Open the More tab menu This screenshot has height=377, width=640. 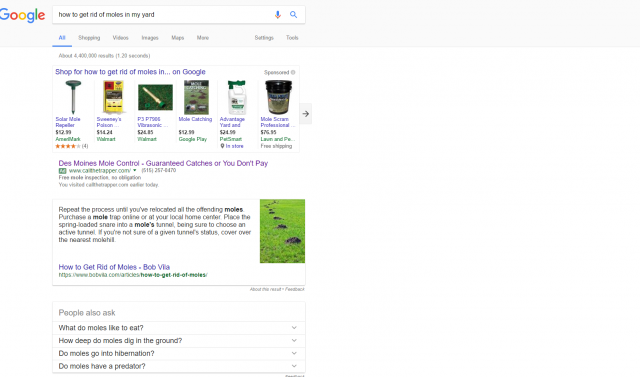(x=203, y=38)
